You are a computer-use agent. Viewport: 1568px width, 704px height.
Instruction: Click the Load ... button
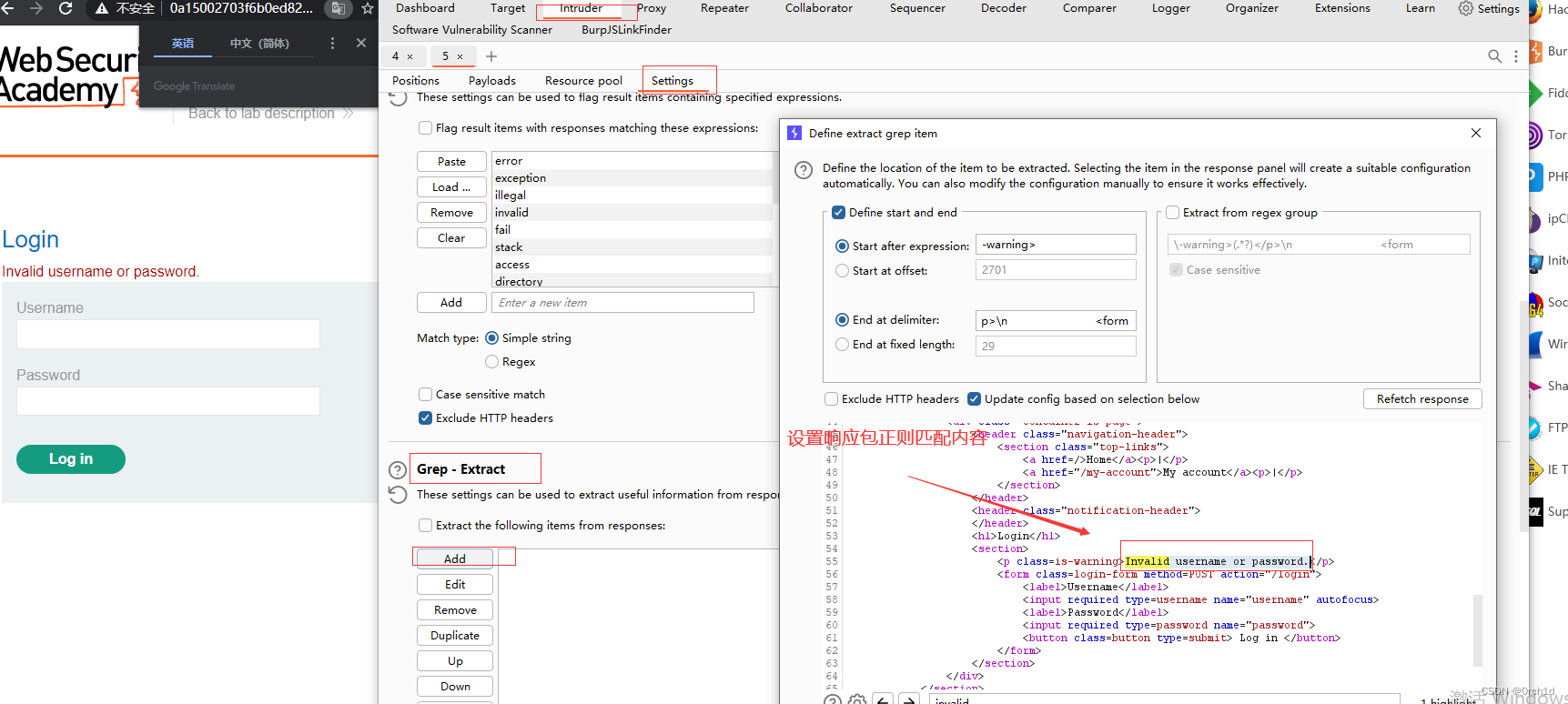(x=451, y=187)
